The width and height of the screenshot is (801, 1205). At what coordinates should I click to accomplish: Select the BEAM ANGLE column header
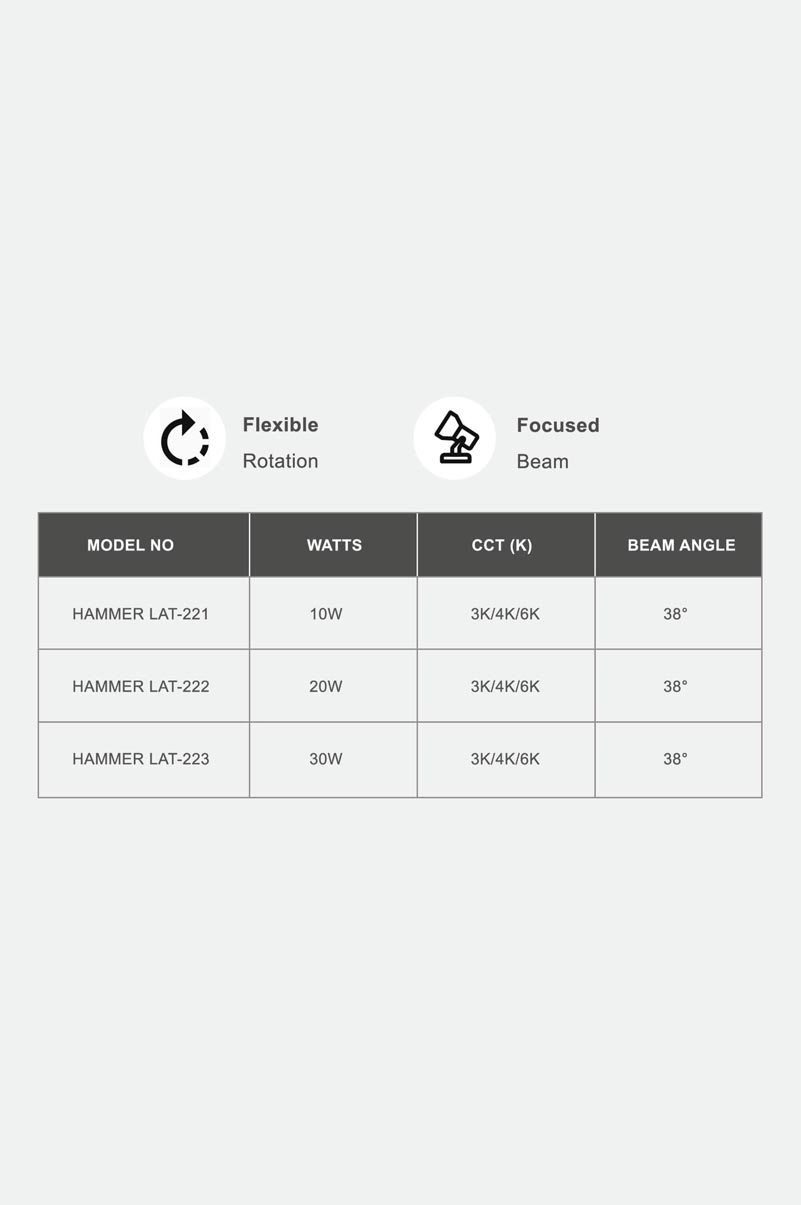tap(681, 545)
